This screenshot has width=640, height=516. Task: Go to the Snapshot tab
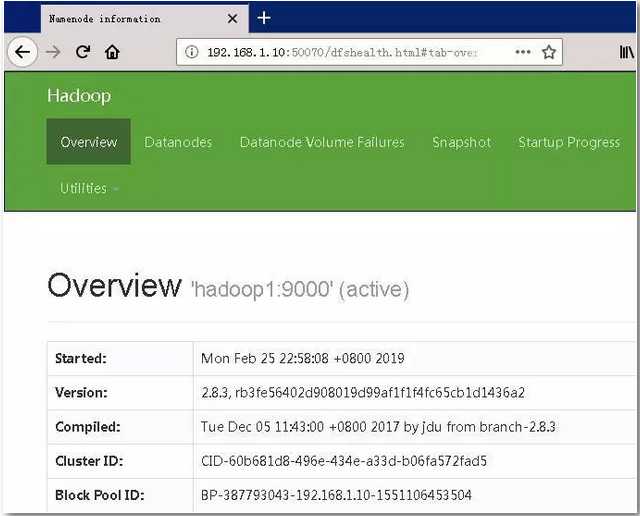(x=462, y=142)
